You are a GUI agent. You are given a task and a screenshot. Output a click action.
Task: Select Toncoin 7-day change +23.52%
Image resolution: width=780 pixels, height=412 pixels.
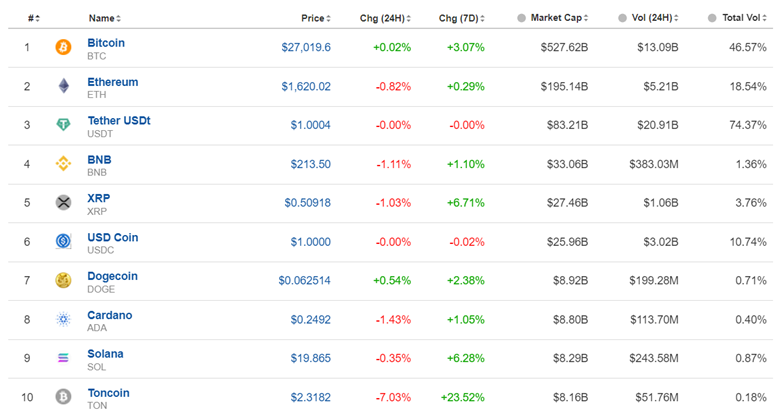[463, 398]
